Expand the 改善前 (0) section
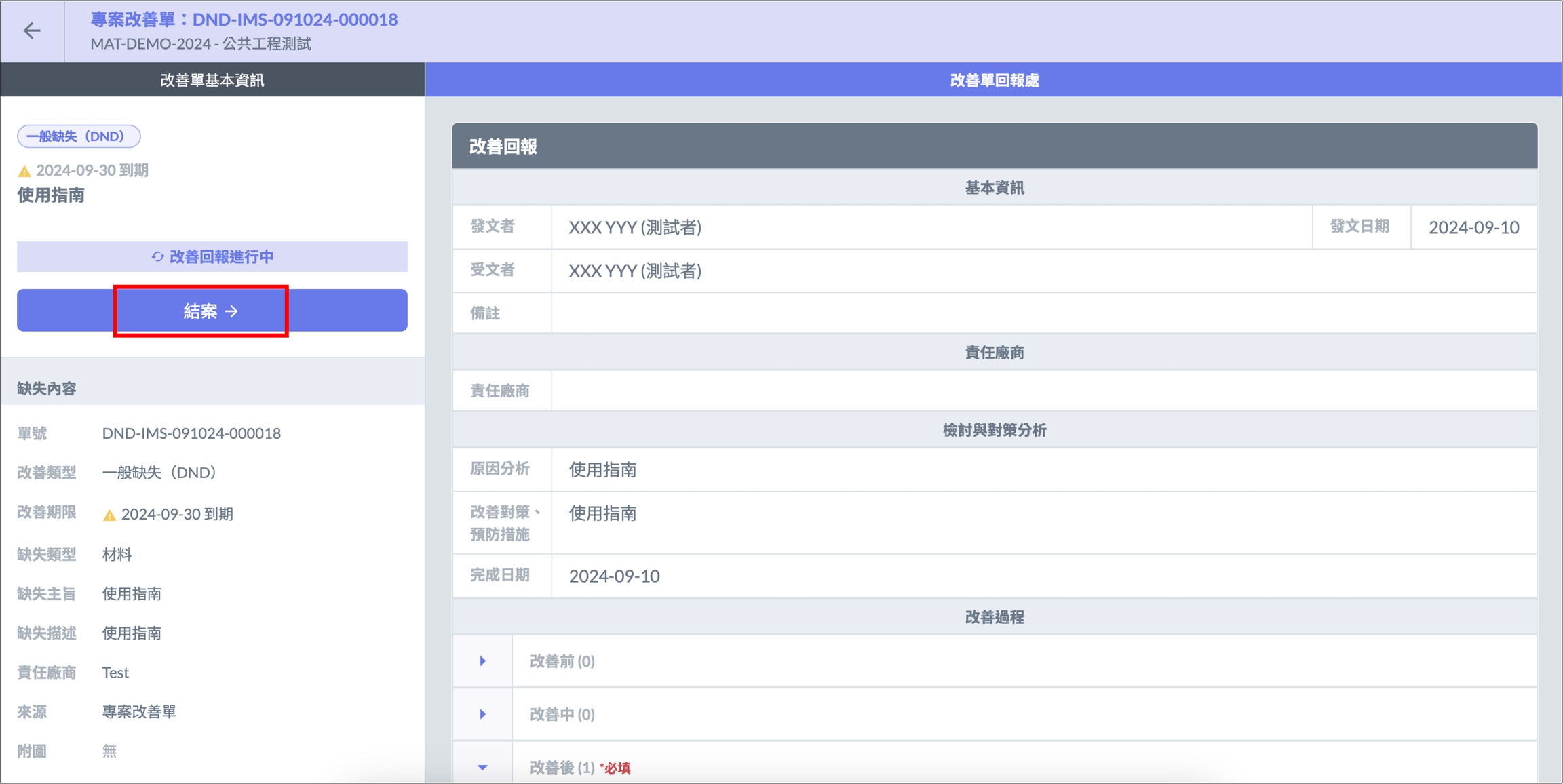Viewport: 1563px width, 784px height. pos(482,661)
